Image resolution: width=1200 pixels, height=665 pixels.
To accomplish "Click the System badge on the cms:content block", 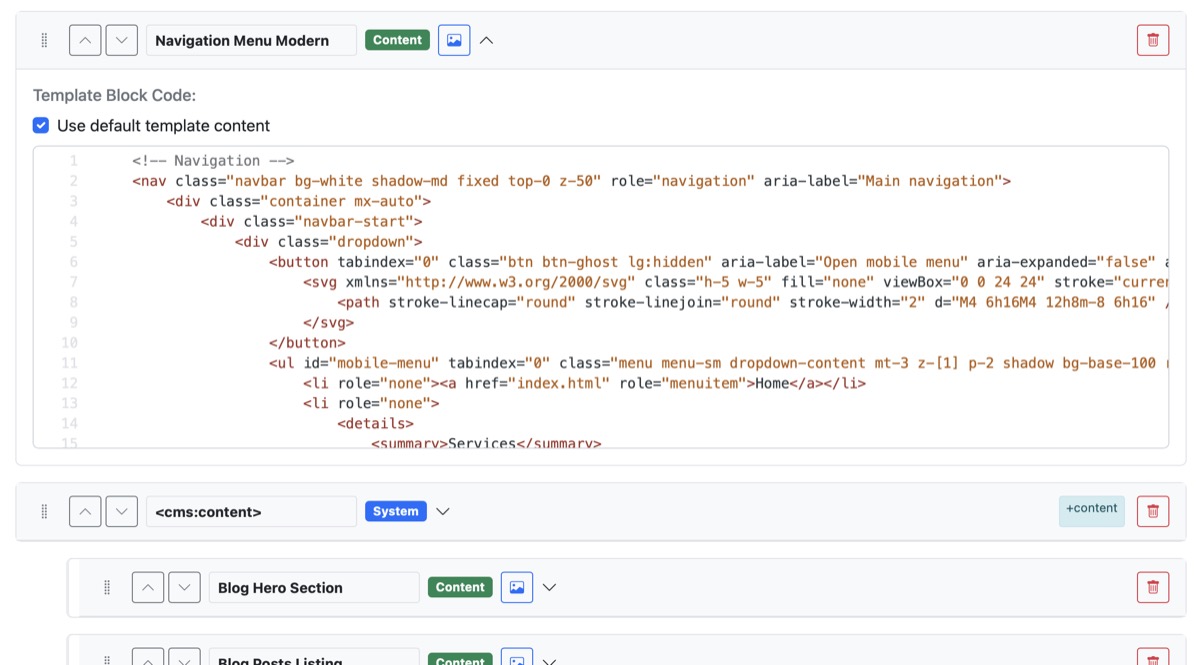I will pos(395,511).
